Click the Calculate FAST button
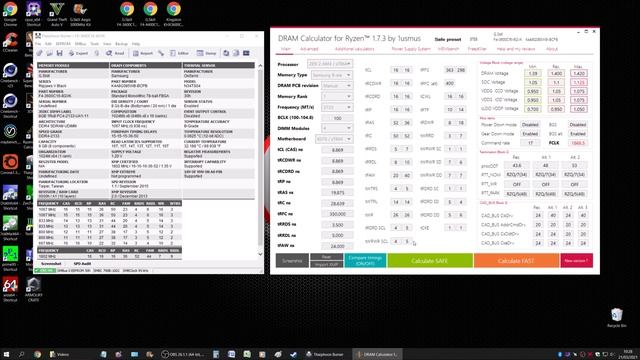 tap(516, 260)
